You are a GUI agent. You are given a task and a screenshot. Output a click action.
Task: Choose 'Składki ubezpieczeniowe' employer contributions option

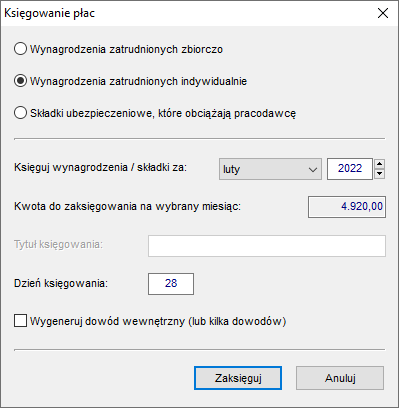20,113
